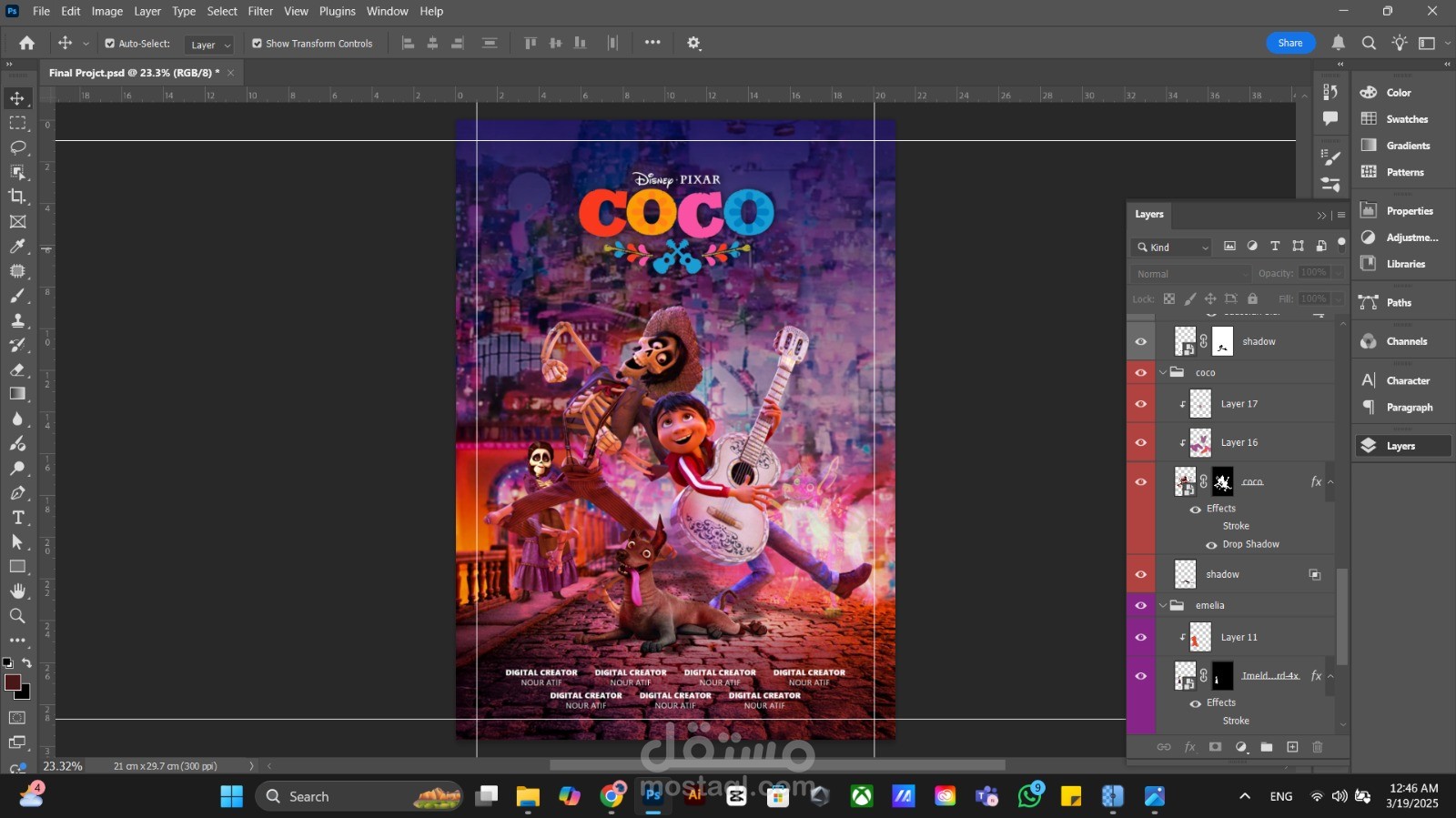Click the foreground color swatch

click(12, 682)
